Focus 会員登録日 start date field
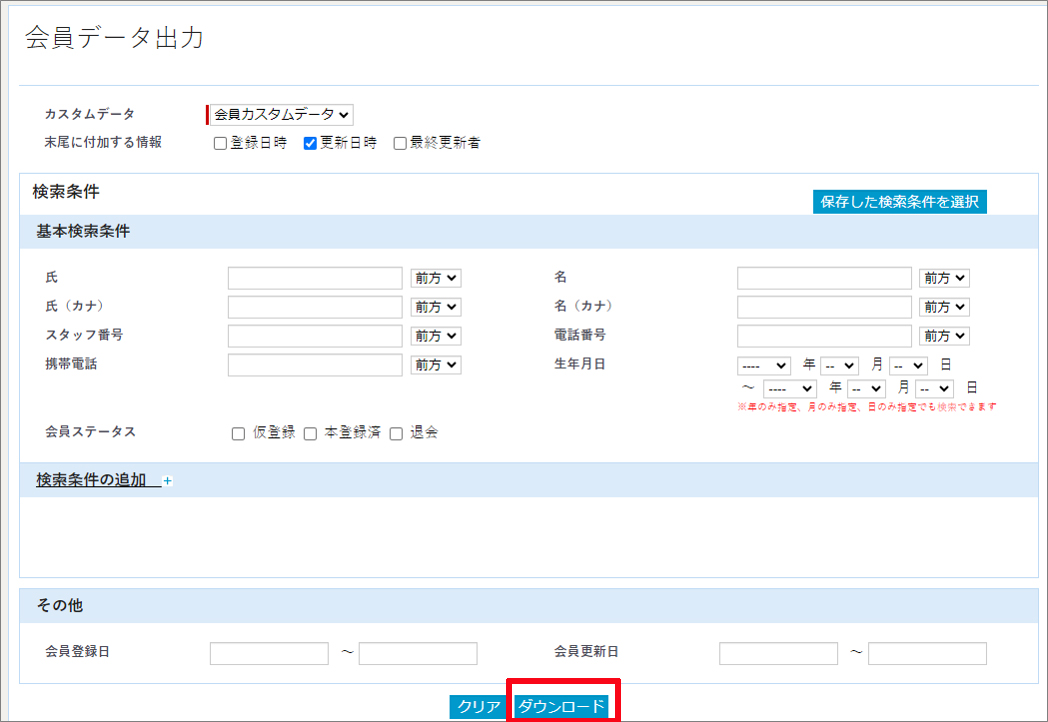Image resolution: width=1048 pixels, height=722 pixels. [269, 653]
